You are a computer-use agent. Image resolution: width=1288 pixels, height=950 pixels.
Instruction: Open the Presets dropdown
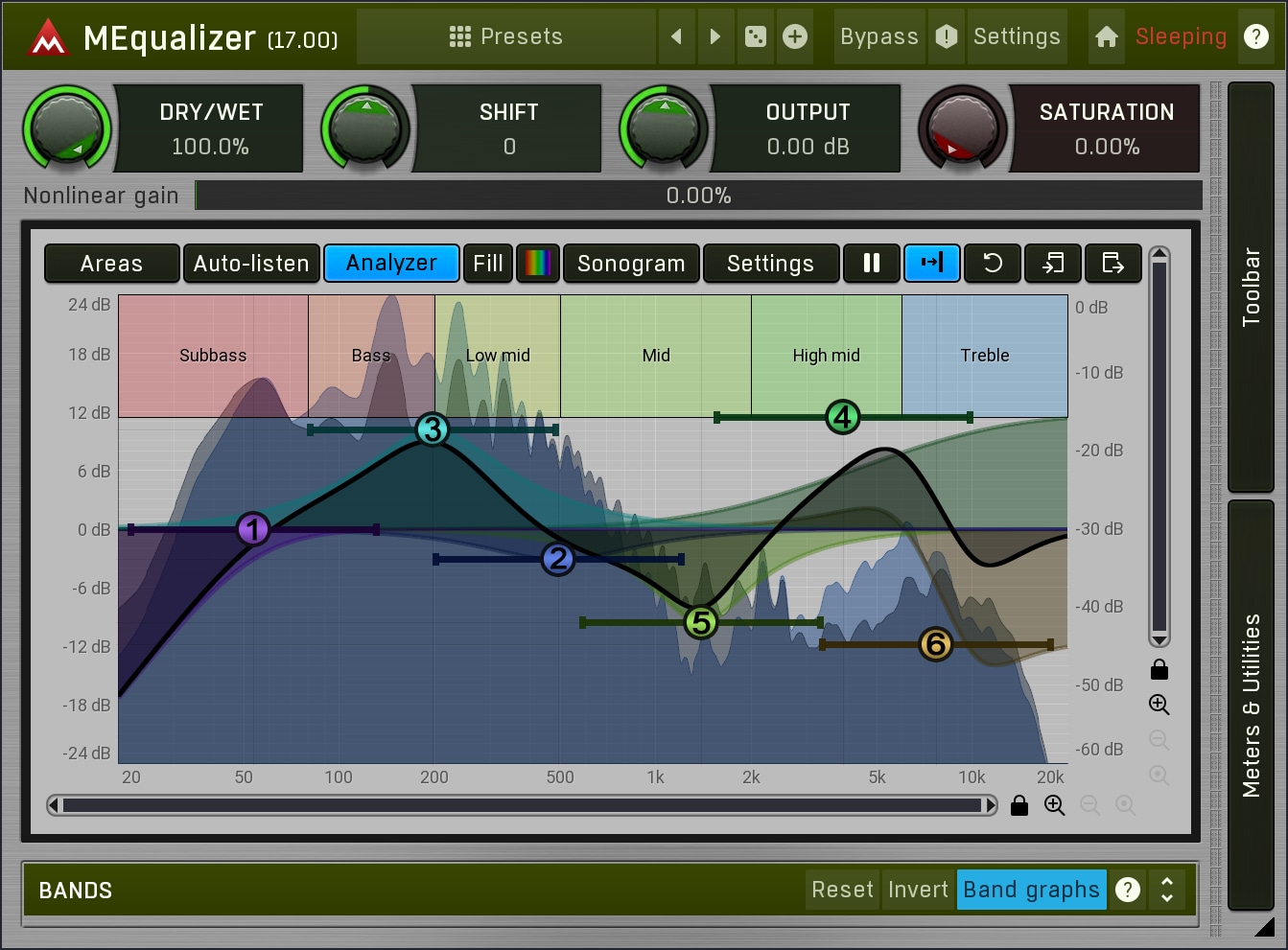click(506, 36)
